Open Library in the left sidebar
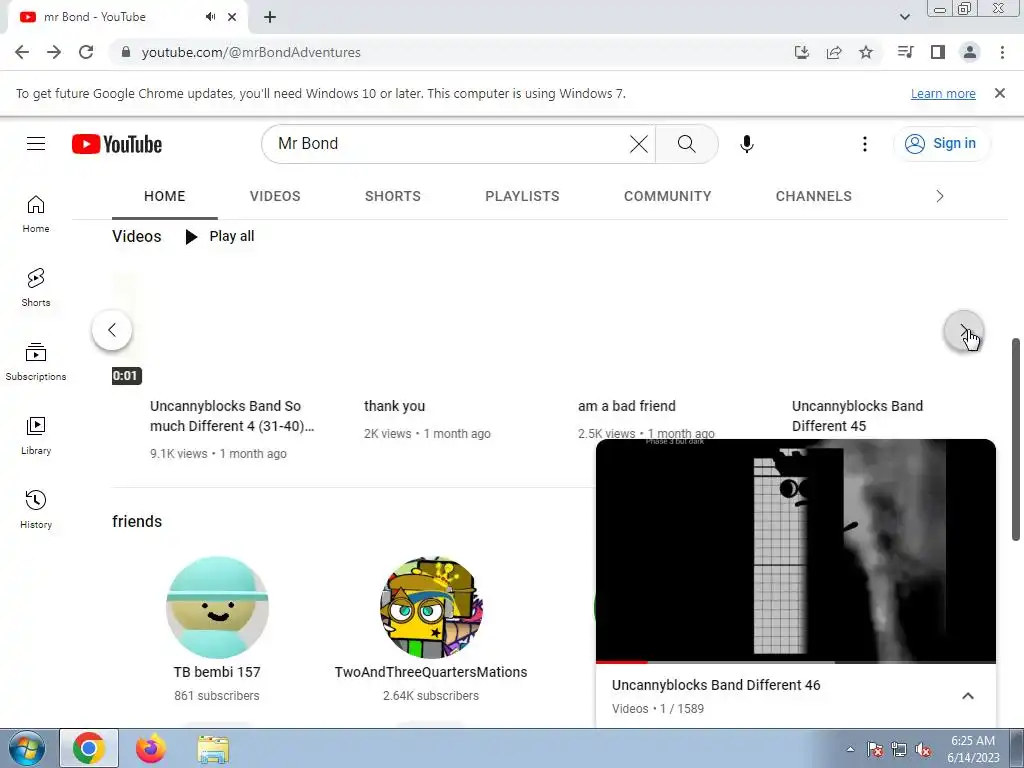The width and height of the screenshot is (1024, 768). point(36,436)
